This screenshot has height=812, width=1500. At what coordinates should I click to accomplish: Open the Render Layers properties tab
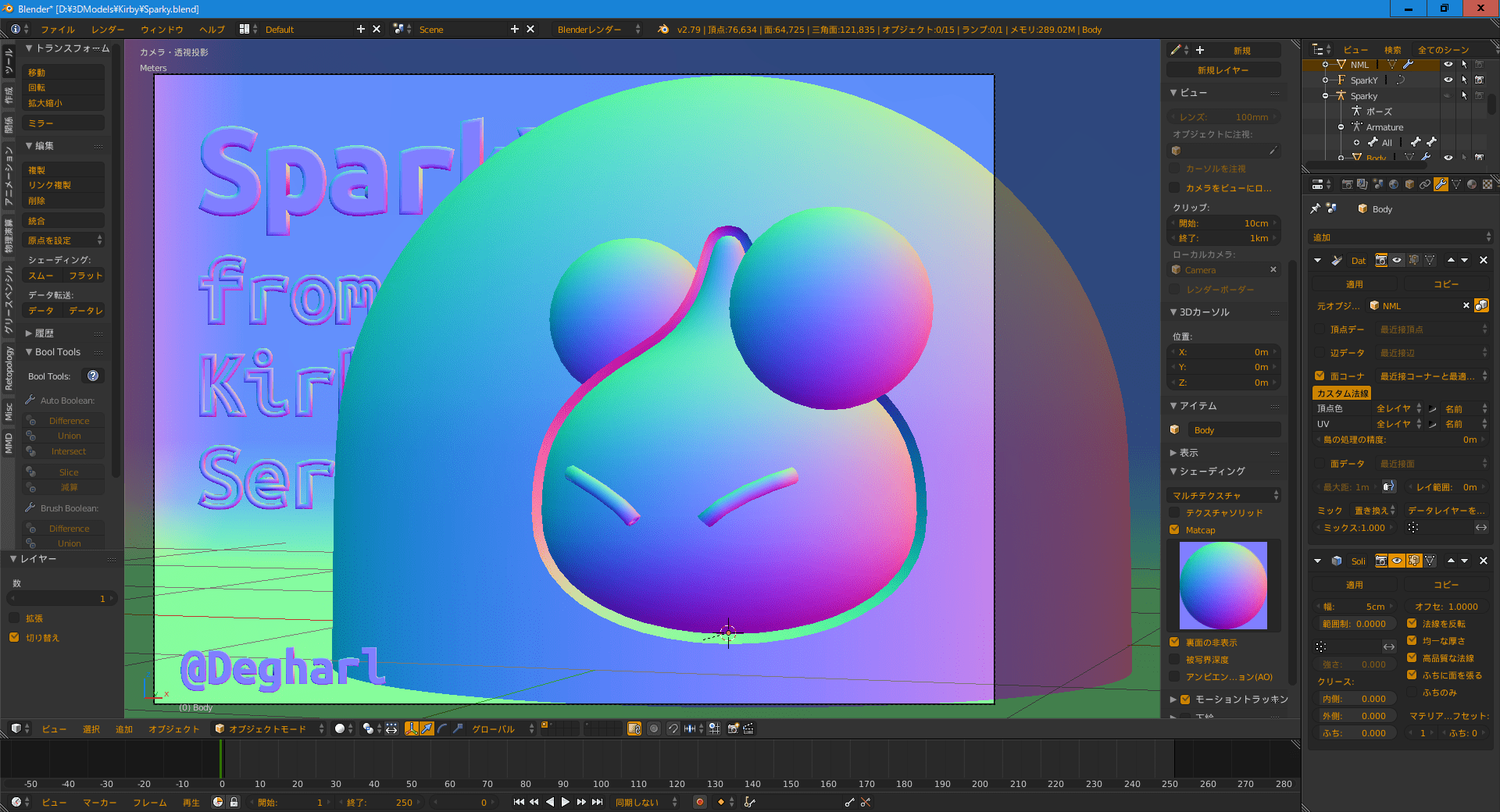pos(1362,184)
